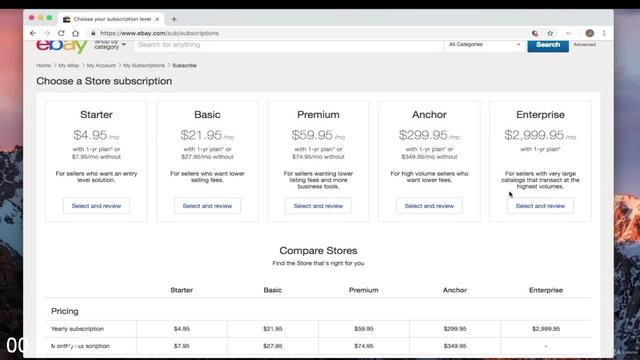
Task: Click 'Subscribe' breadcrumb text
Action: click(x=184, y=65)
